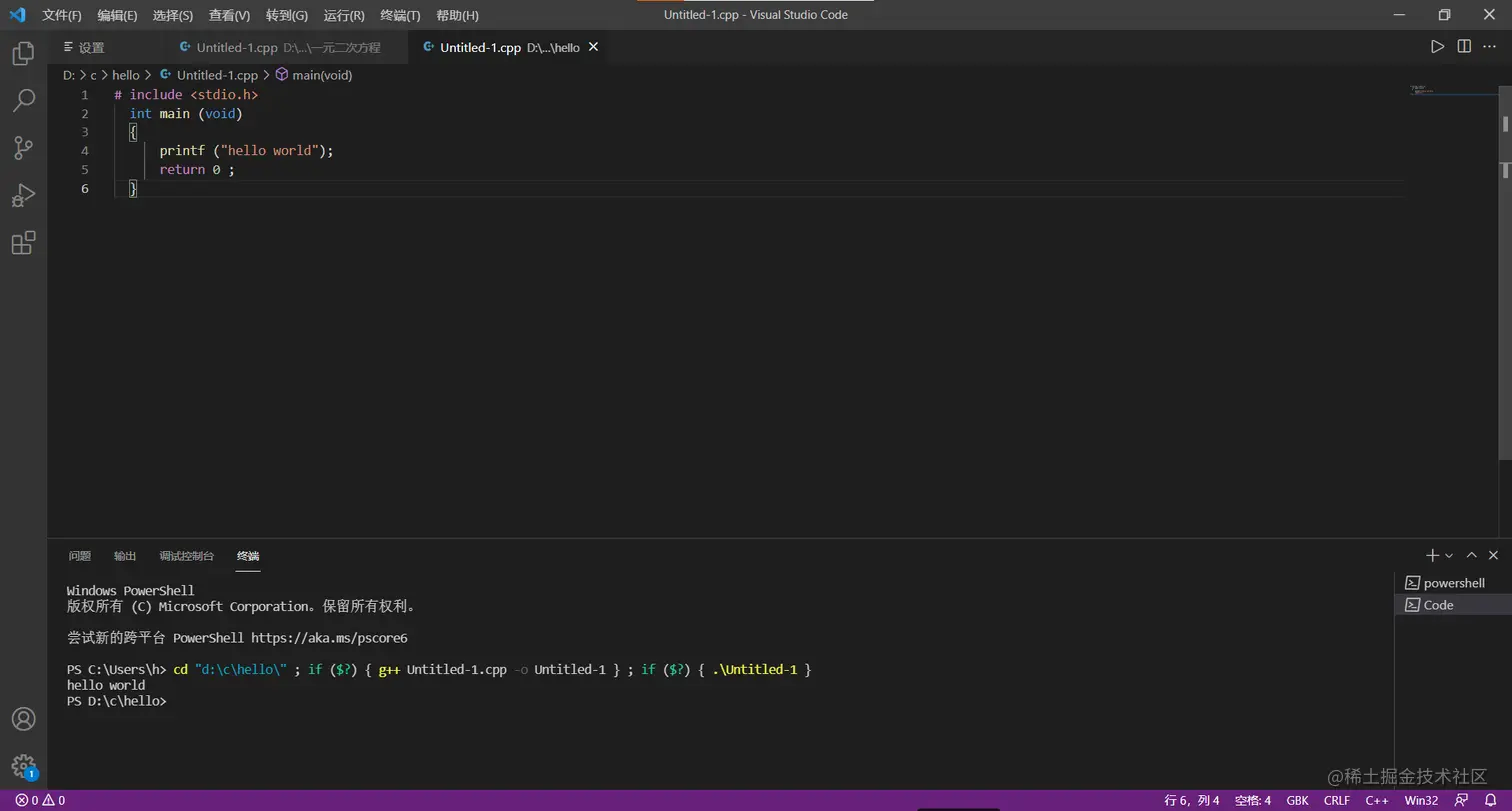Image resolution: width=1512 pixels, height=811 pixels.
Task: Open the Explorer view in activity bar
Action: (x=23, y=53)
